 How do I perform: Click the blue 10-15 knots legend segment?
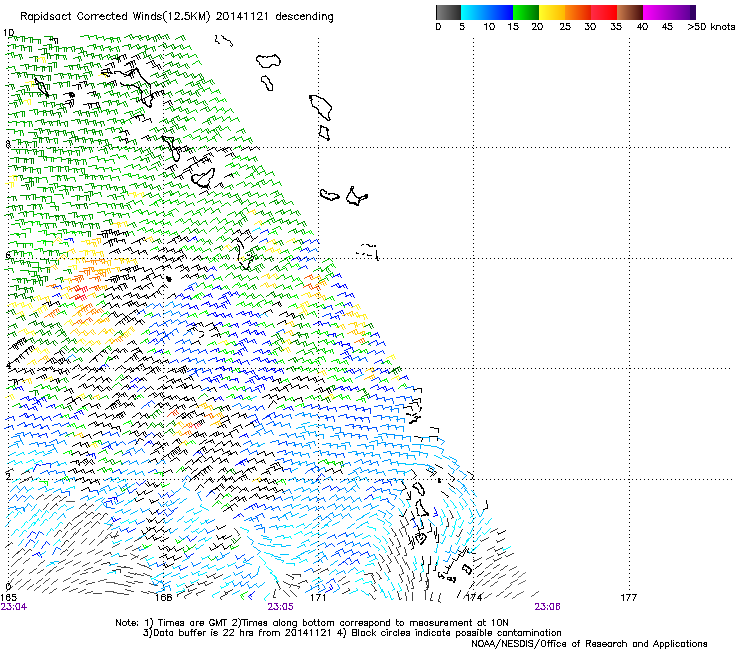point(500,12)
